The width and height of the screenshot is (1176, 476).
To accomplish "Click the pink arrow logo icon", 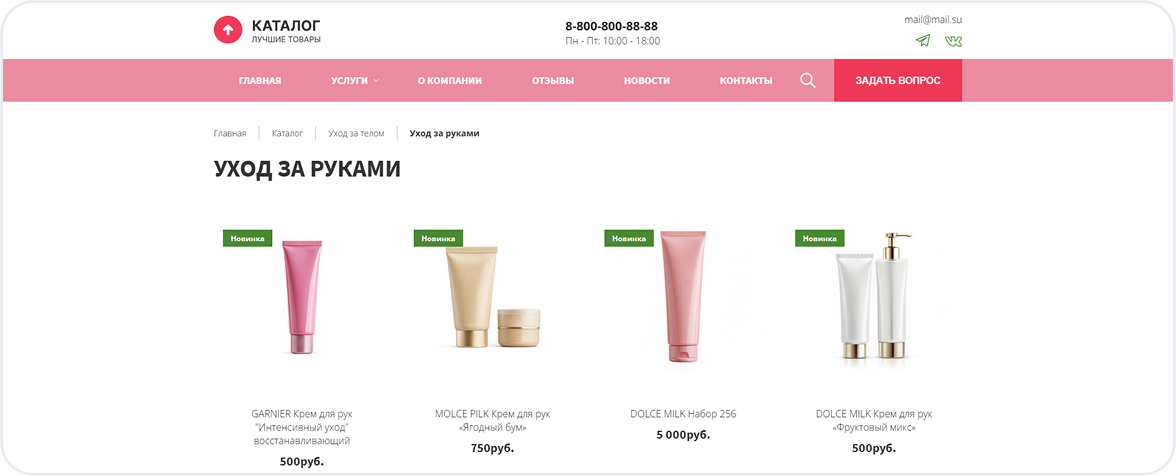I will (228, 30).
